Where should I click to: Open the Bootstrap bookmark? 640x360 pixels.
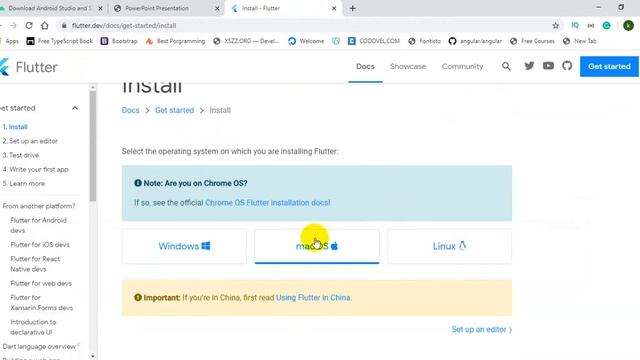pyautogui.click(x=119, y=41)
